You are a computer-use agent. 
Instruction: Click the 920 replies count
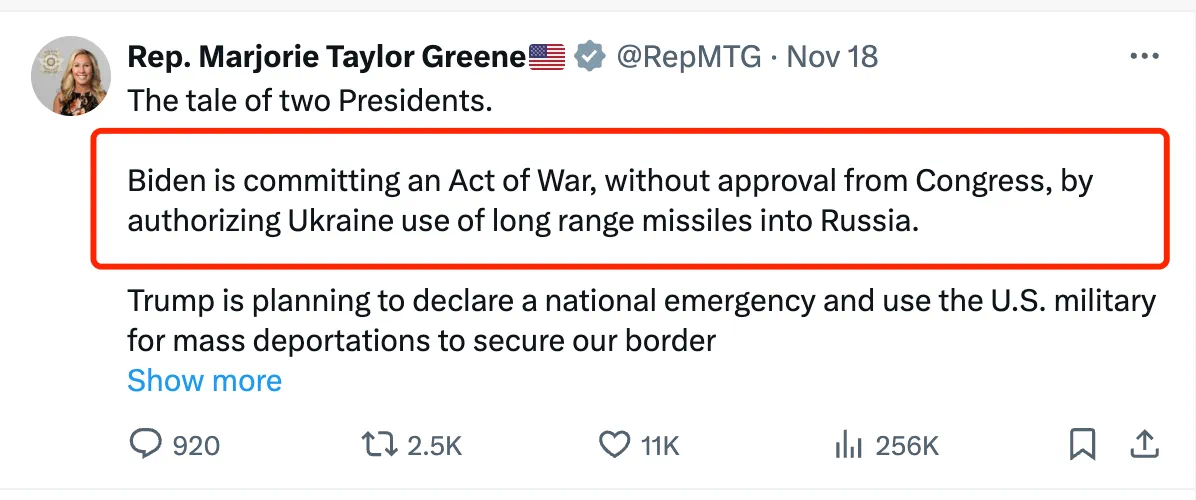[x=196, y=446]
